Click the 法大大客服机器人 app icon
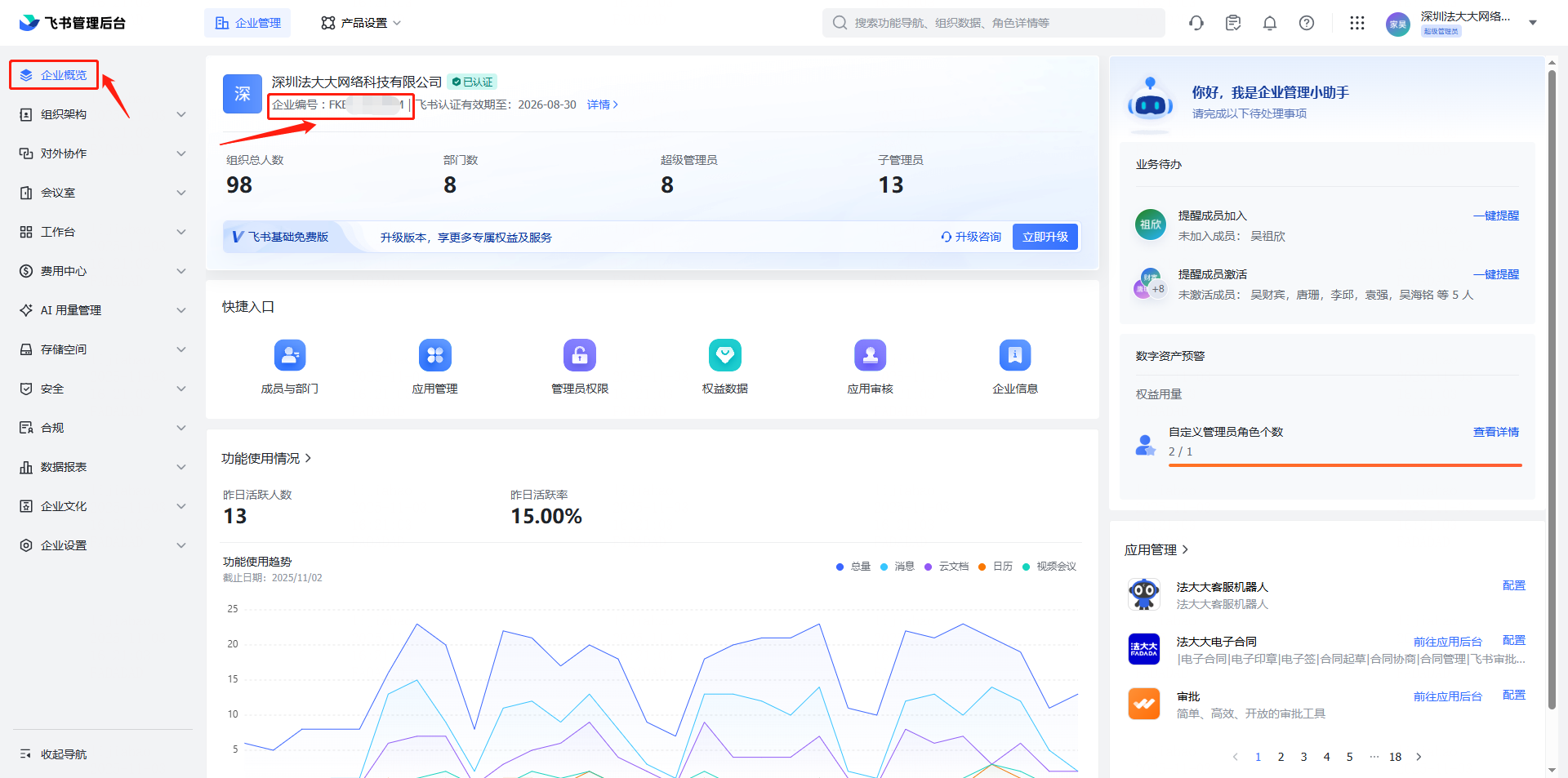1568x778 pixels. coord(1144,594)
